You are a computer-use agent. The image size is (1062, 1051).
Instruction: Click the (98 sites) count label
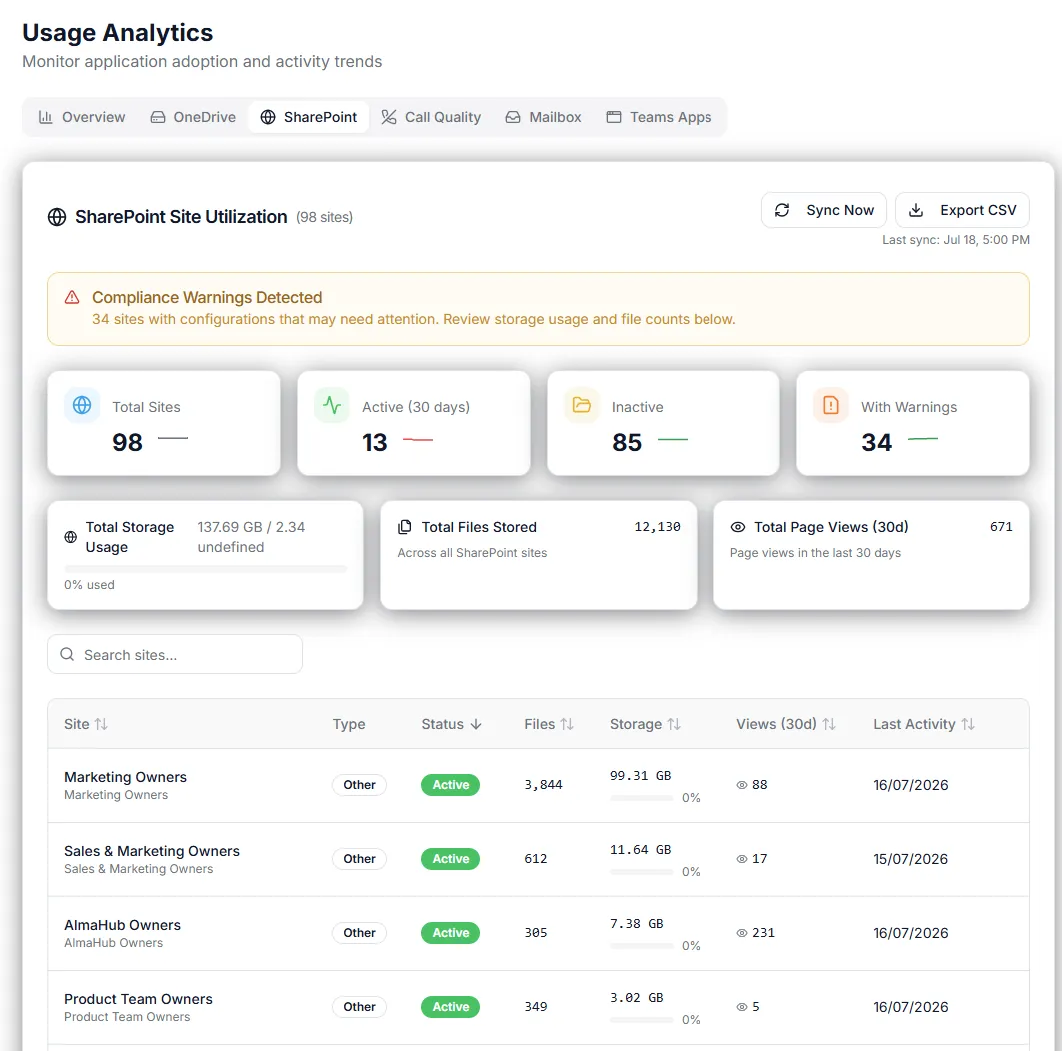pos(324,217)
